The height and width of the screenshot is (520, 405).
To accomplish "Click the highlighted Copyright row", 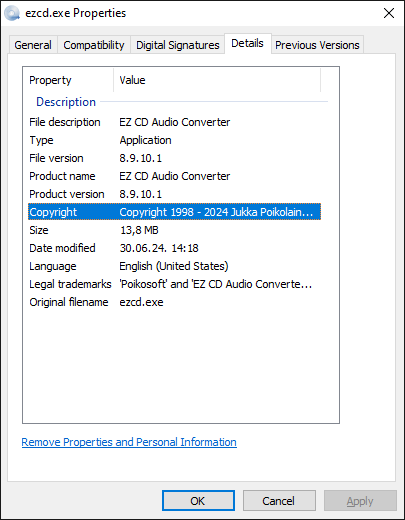I will pyautogui.click(x=174, y=212).
